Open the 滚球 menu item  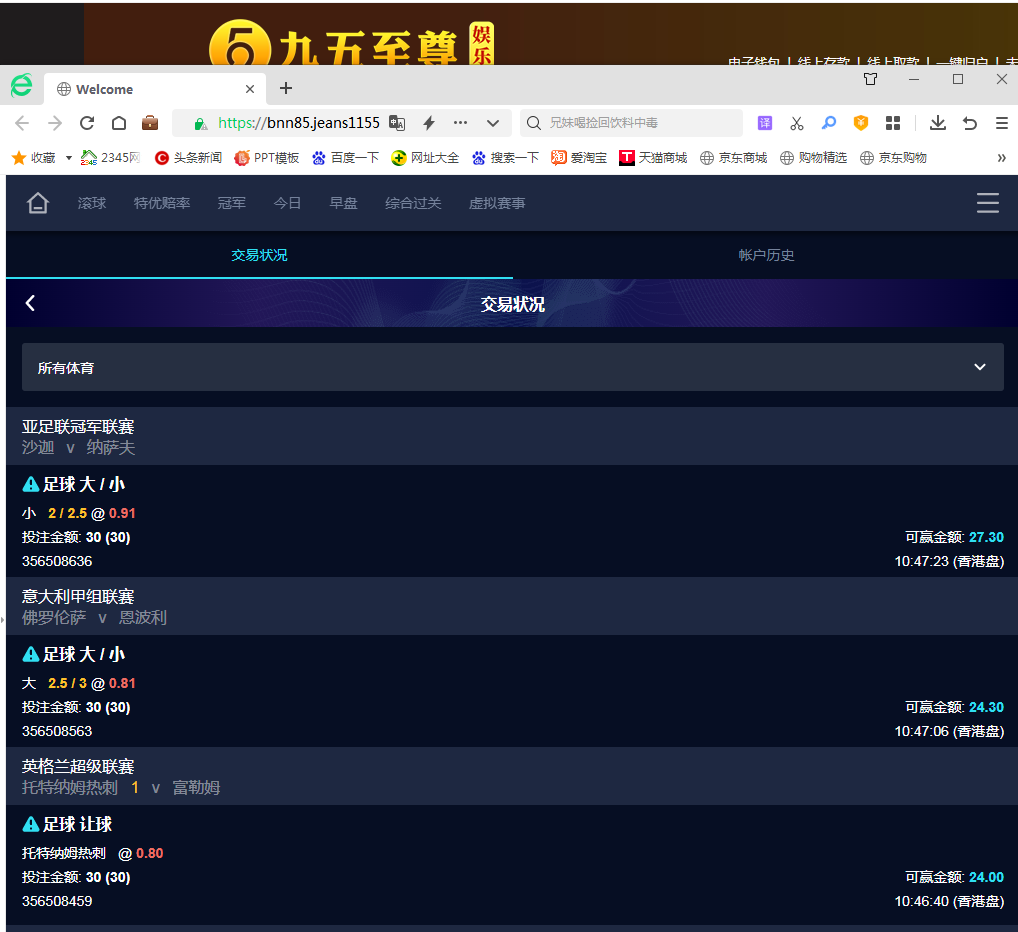[92, 203]
